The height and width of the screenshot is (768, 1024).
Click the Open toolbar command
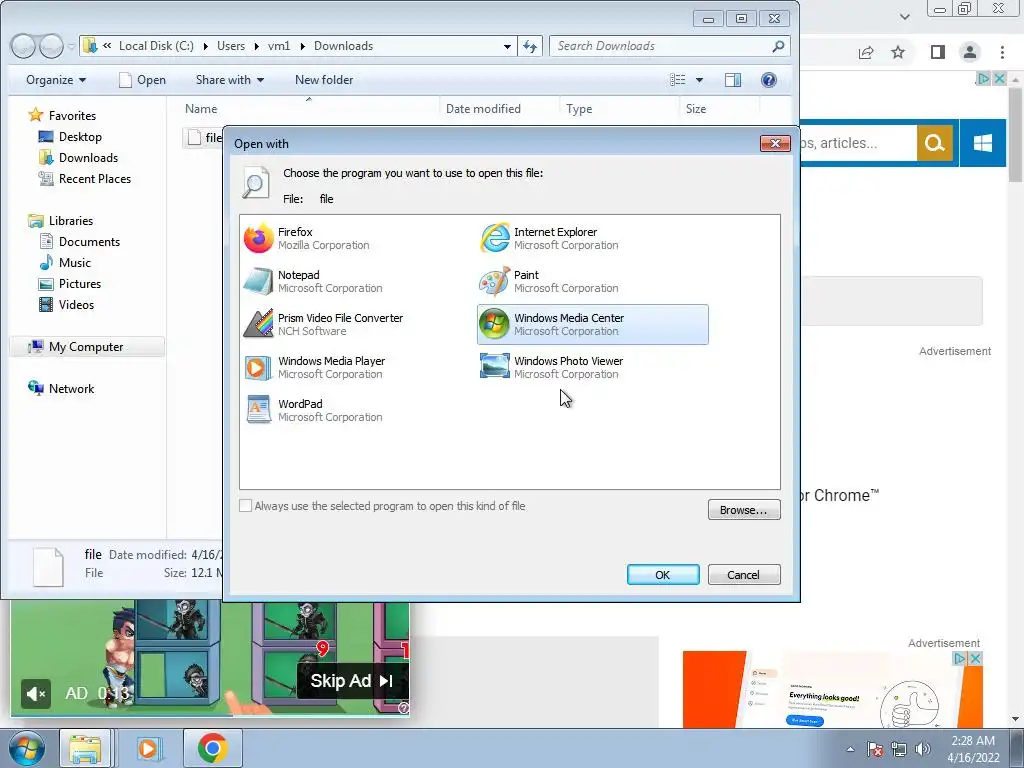point(142,80)
